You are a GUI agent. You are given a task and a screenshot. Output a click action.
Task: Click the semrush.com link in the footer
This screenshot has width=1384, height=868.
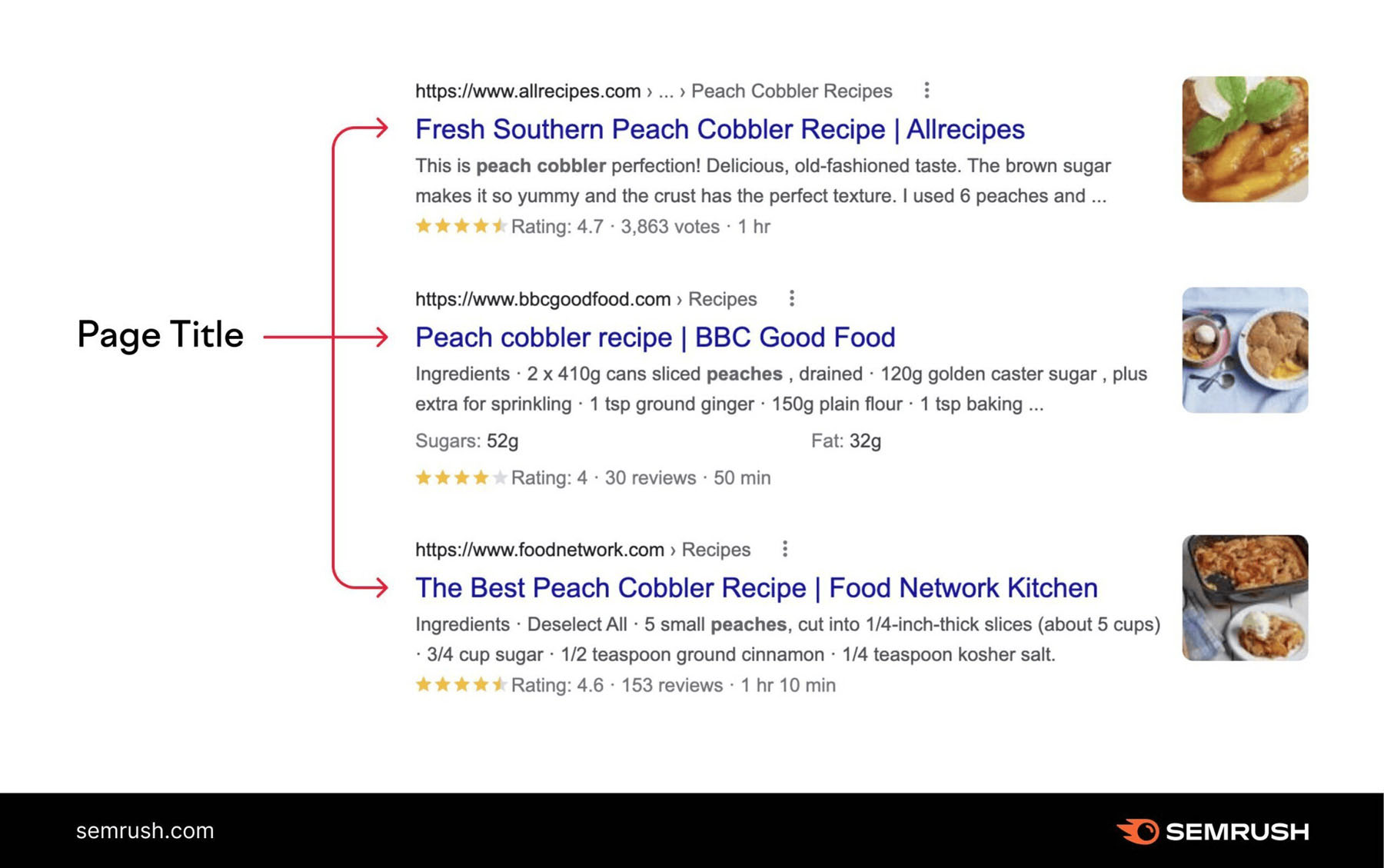pos(145,831)
